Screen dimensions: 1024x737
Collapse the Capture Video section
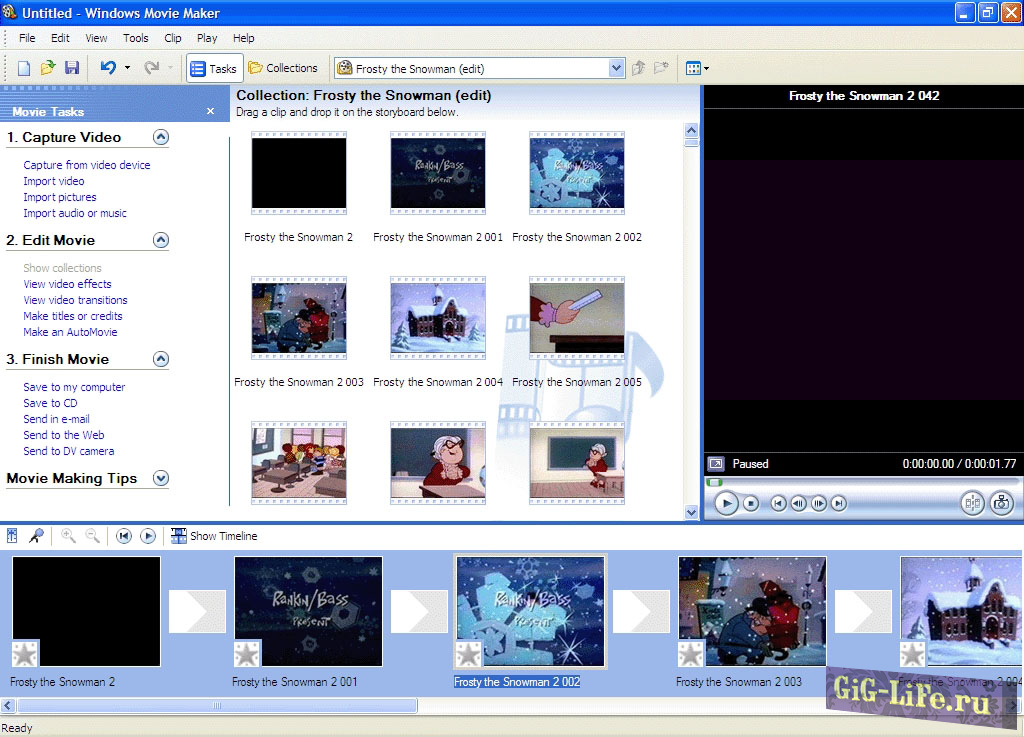pos(160,137)
